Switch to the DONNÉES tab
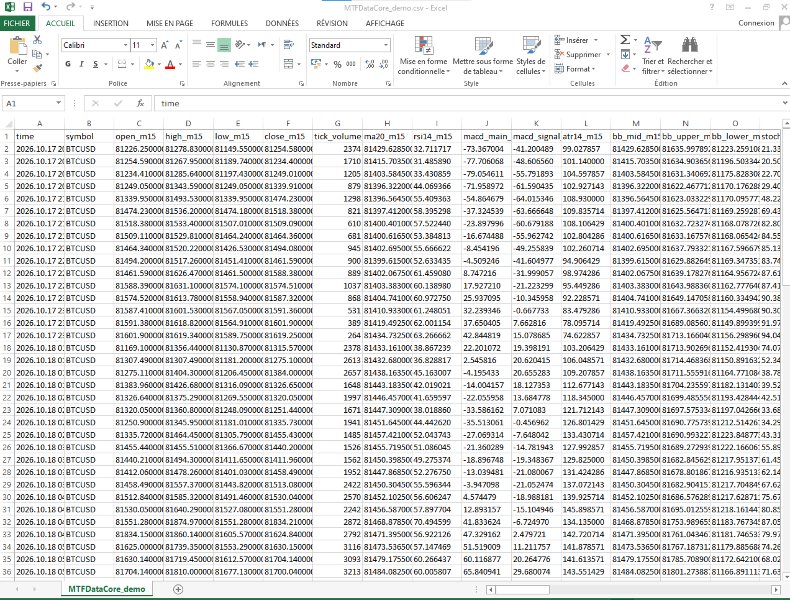Viewport: 790px width, 600px height. coord(282,23)
